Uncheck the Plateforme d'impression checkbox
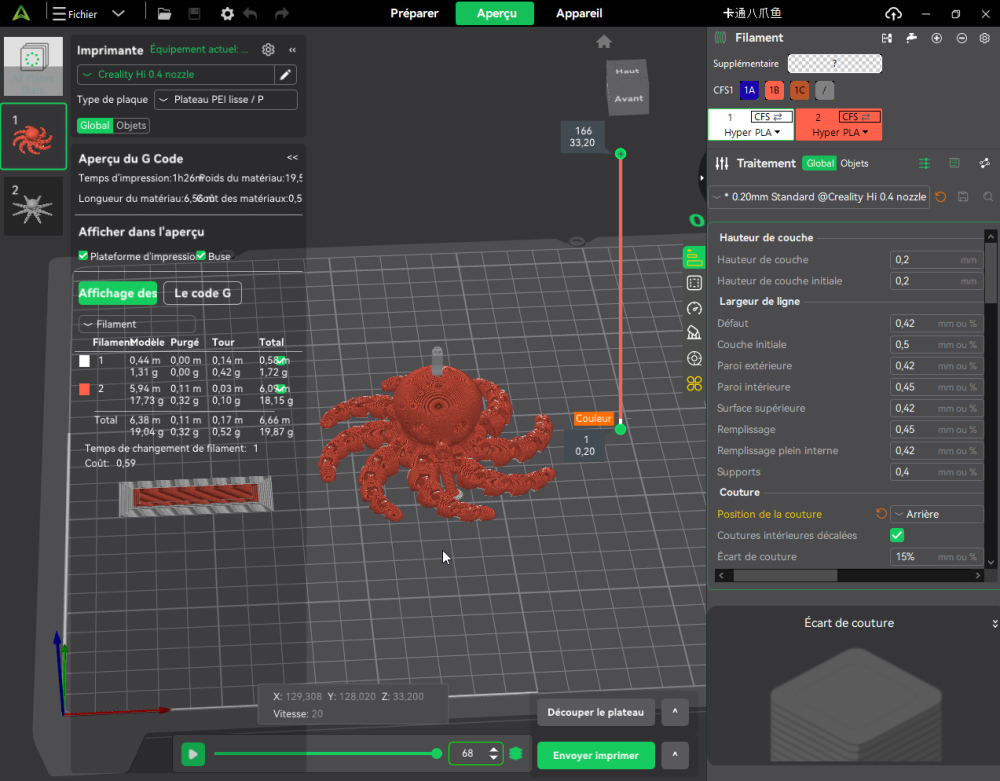The image size is (1000, 781). pyautogui.click(x=83, y=256)
